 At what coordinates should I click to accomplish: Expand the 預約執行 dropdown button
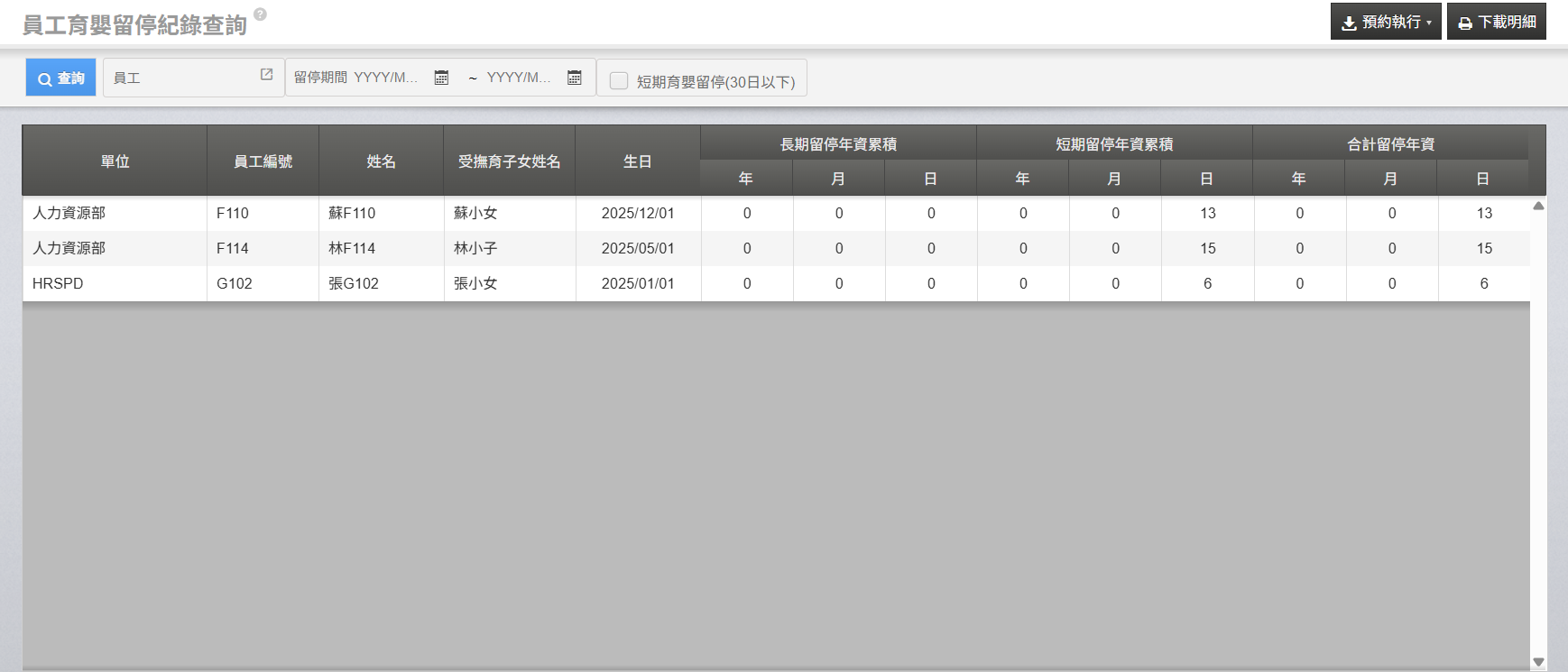[1385, 22]
